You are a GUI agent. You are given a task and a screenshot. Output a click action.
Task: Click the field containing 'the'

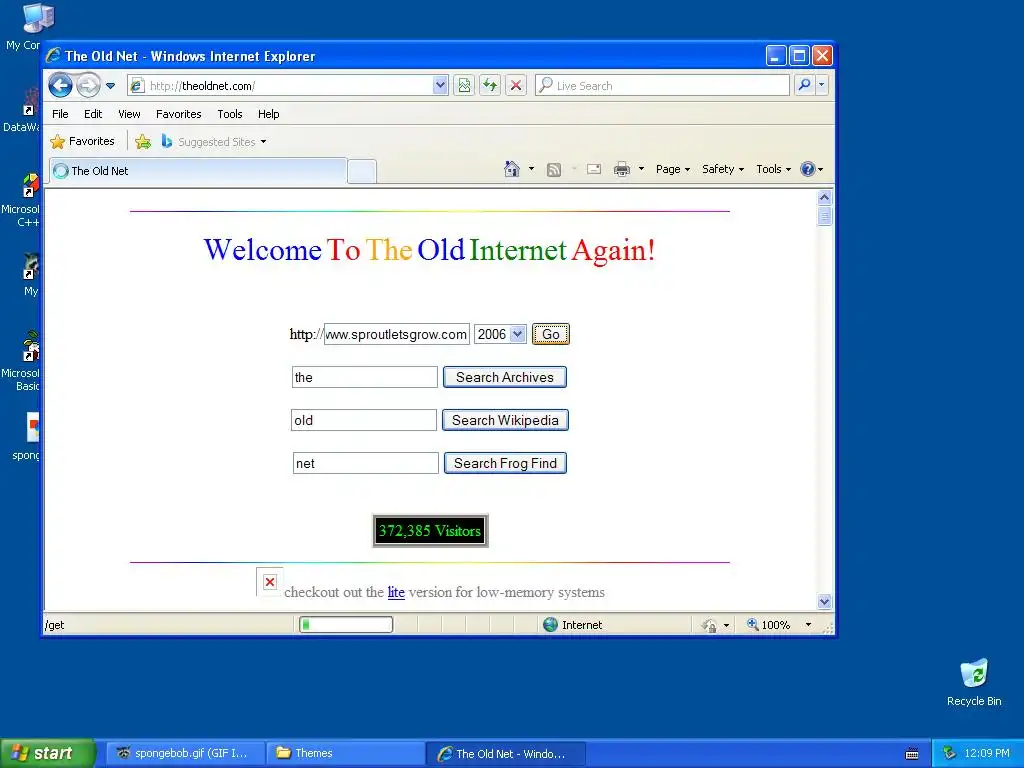click(364, 377)
